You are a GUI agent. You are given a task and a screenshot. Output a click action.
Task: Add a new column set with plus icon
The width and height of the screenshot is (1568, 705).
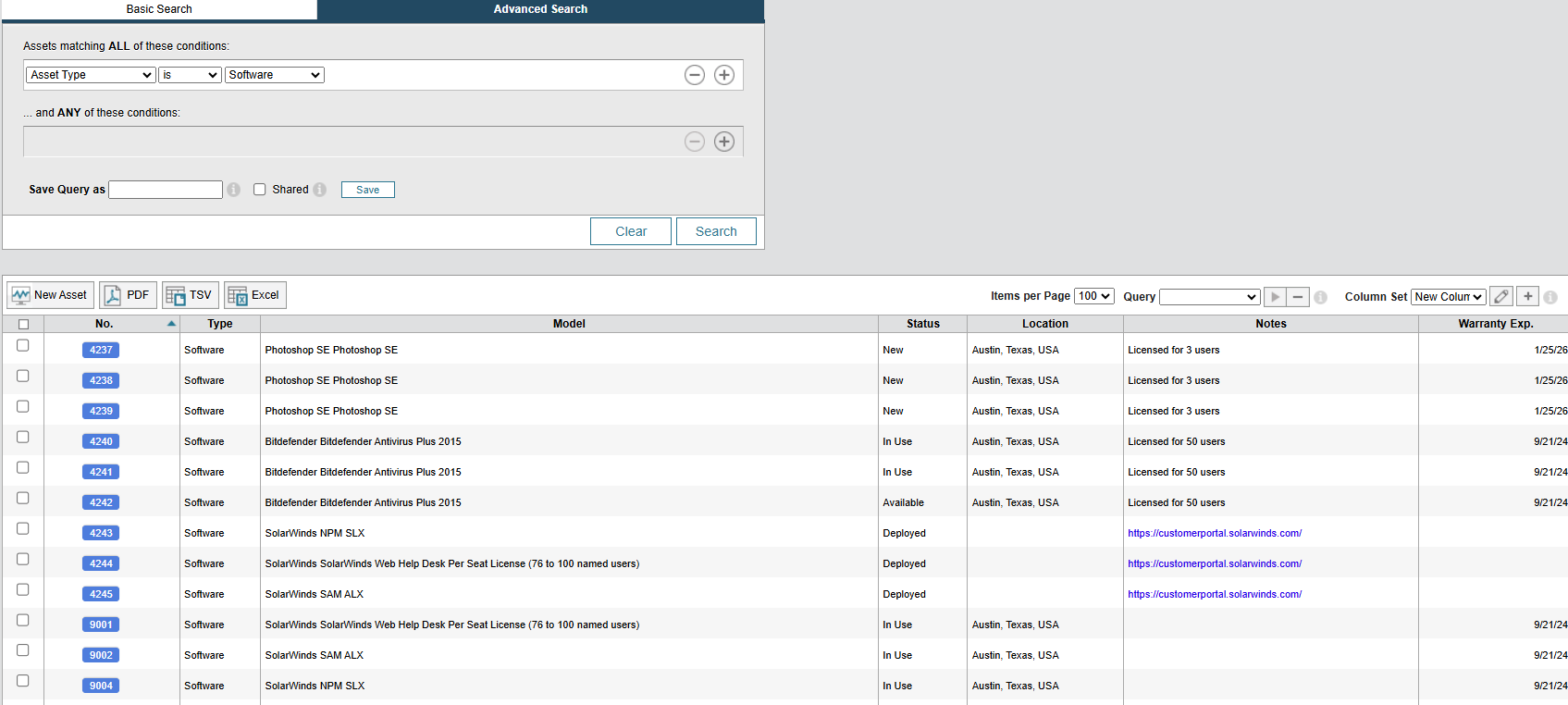1528,297
